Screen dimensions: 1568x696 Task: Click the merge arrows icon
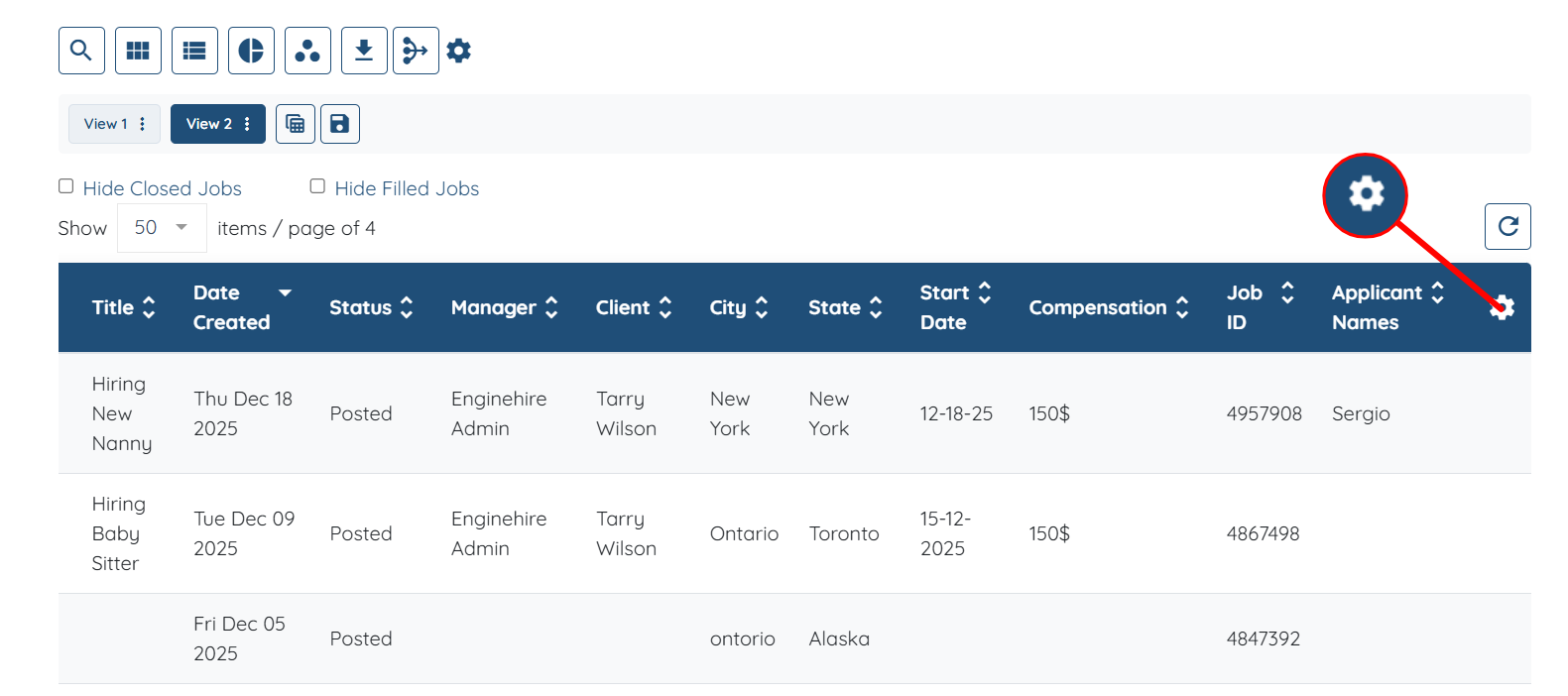[x=416, y=51]
